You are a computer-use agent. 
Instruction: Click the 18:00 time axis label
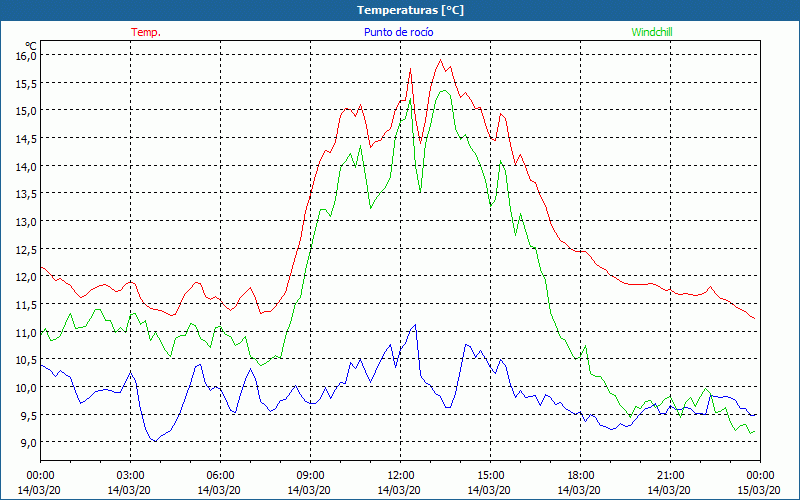click(581, 476)
